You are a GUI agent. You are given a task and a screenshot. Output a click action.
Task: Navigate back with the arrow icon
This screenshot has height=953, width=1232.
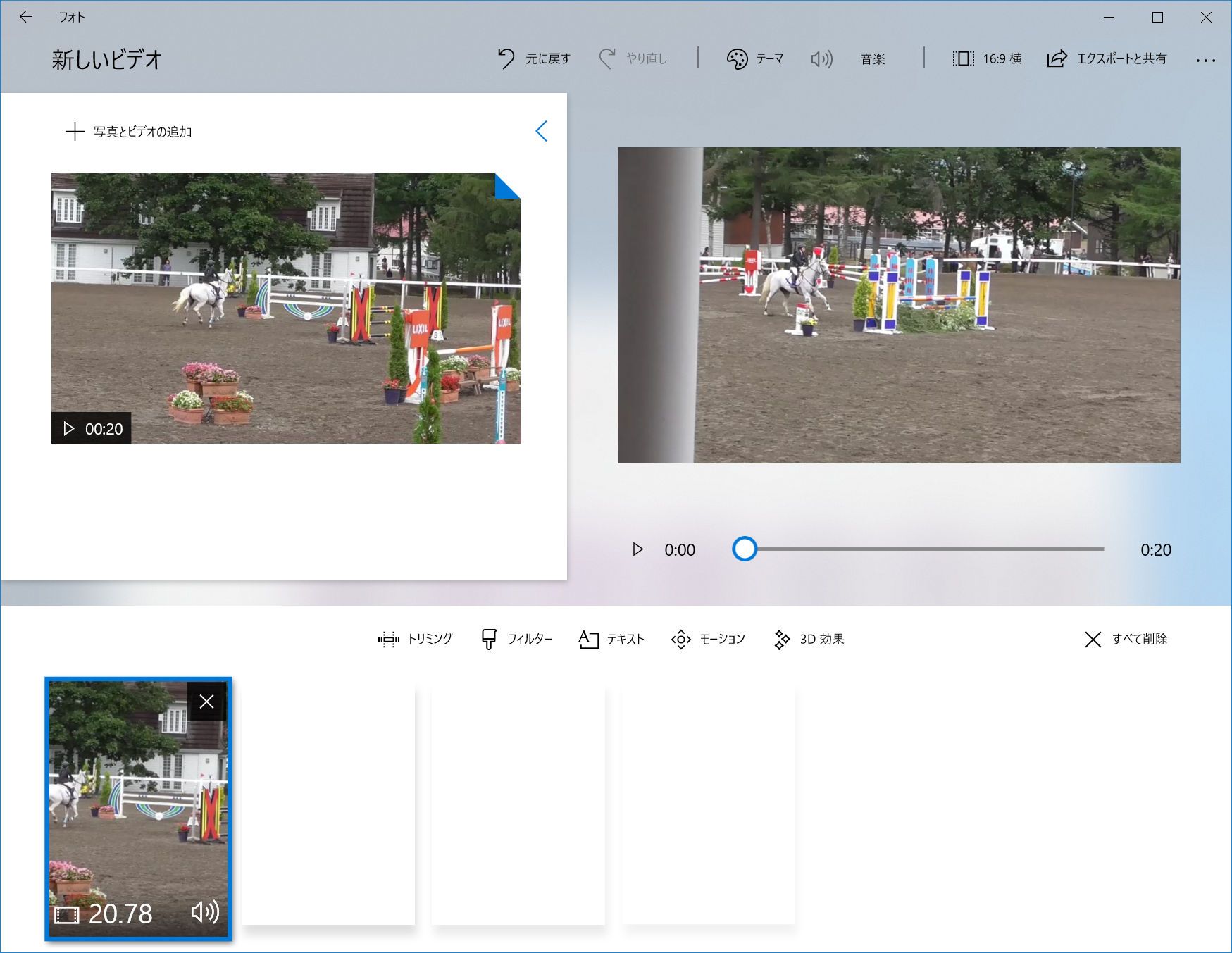(26, 17)
